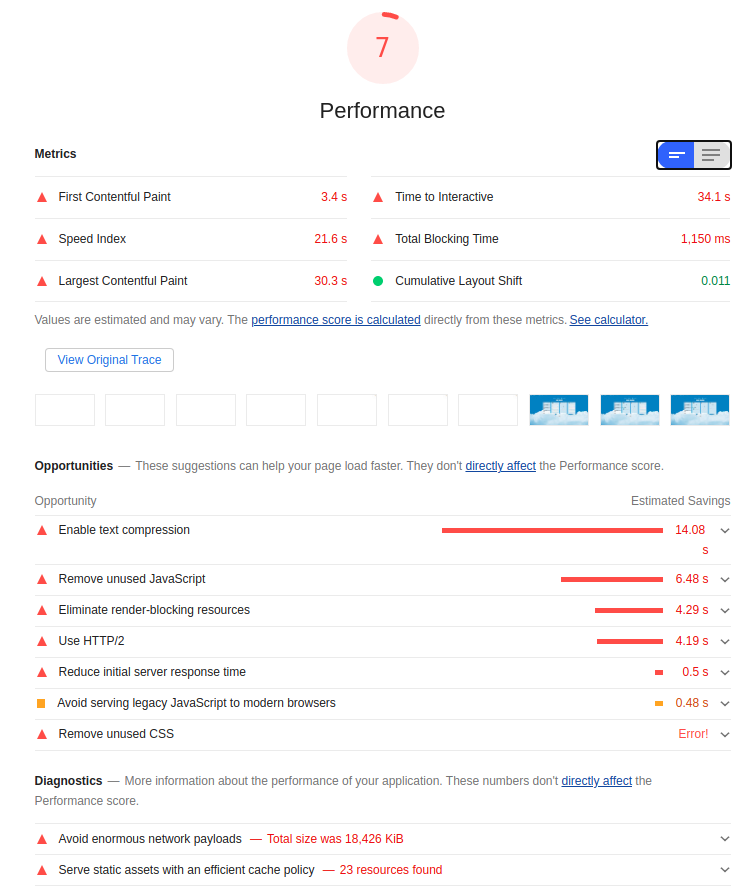
Task: Click the red triangle beside Time to Interactive
Action: pyautogui.click(x=378, y=197)
